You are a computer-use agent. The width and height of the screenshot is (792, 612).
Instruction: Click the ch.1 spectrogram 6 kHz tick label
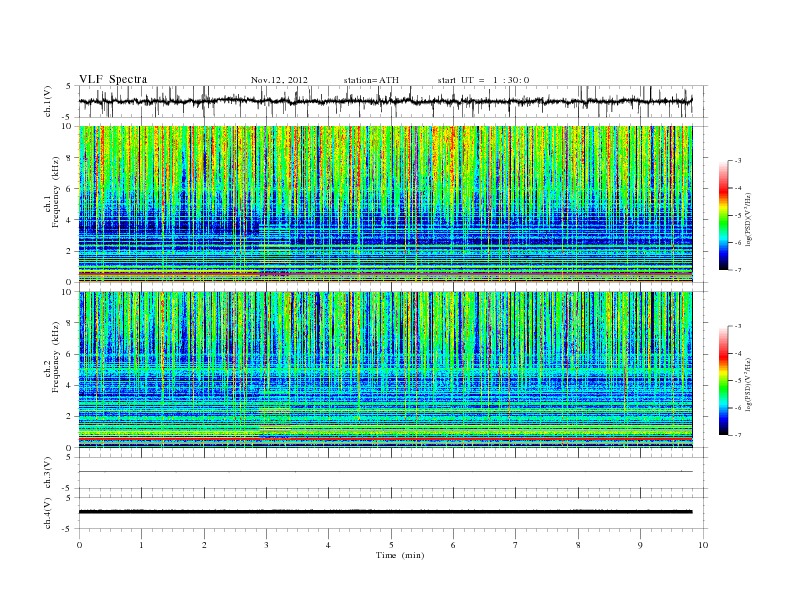[70, 189]
